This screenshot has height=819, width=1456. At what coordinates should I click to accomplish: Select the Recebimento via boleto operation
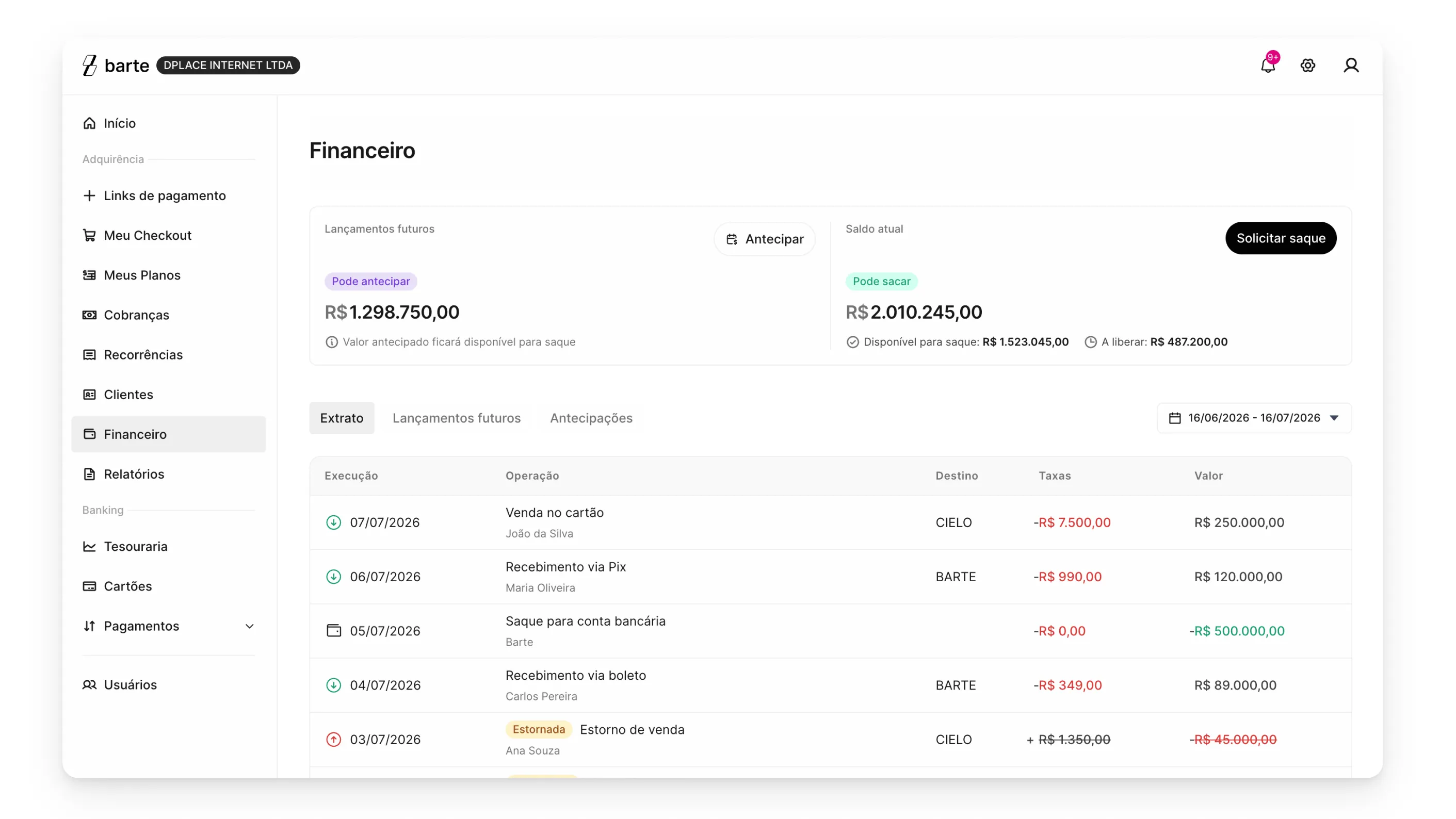point(575,675)
